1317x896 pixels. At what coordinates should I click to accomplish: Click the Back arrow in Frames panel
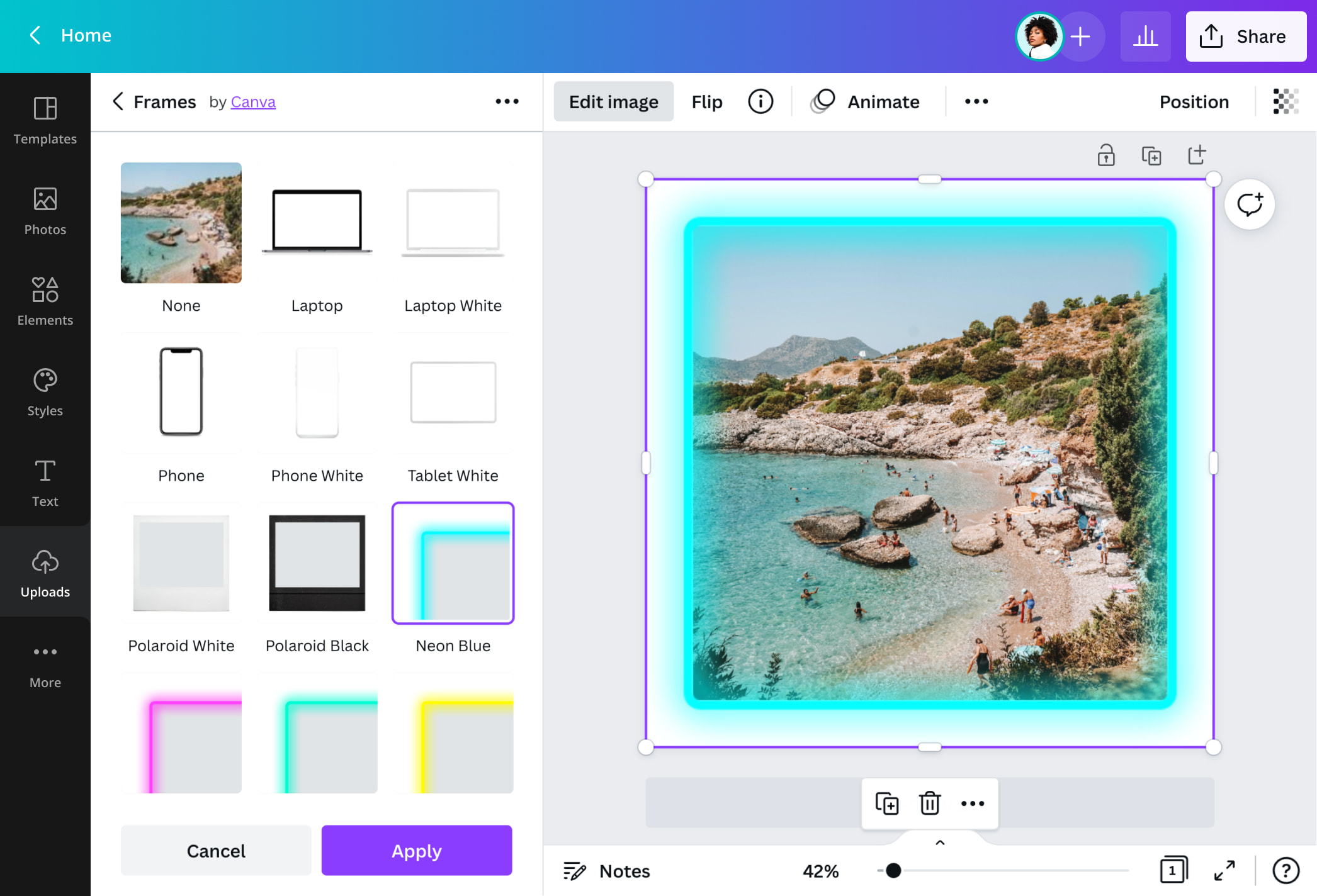tap(118, 101)
